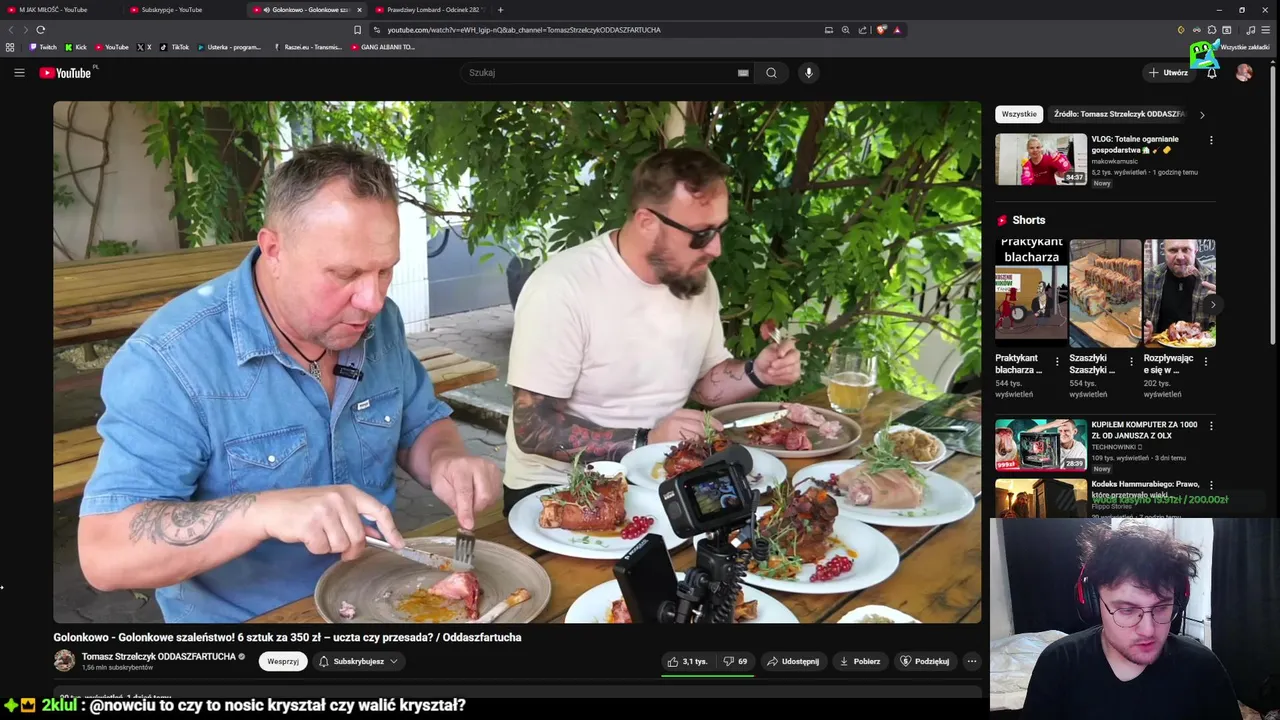Close the Golonkowo tab
This screenshot has height=720, width=1280.
tap(359, 10)
